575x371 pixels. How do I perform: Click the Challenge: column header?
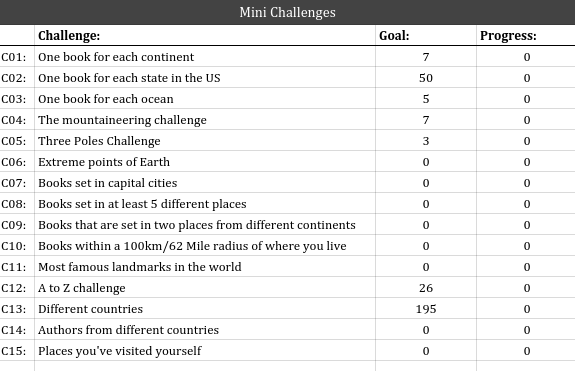(x=205, y=36)
